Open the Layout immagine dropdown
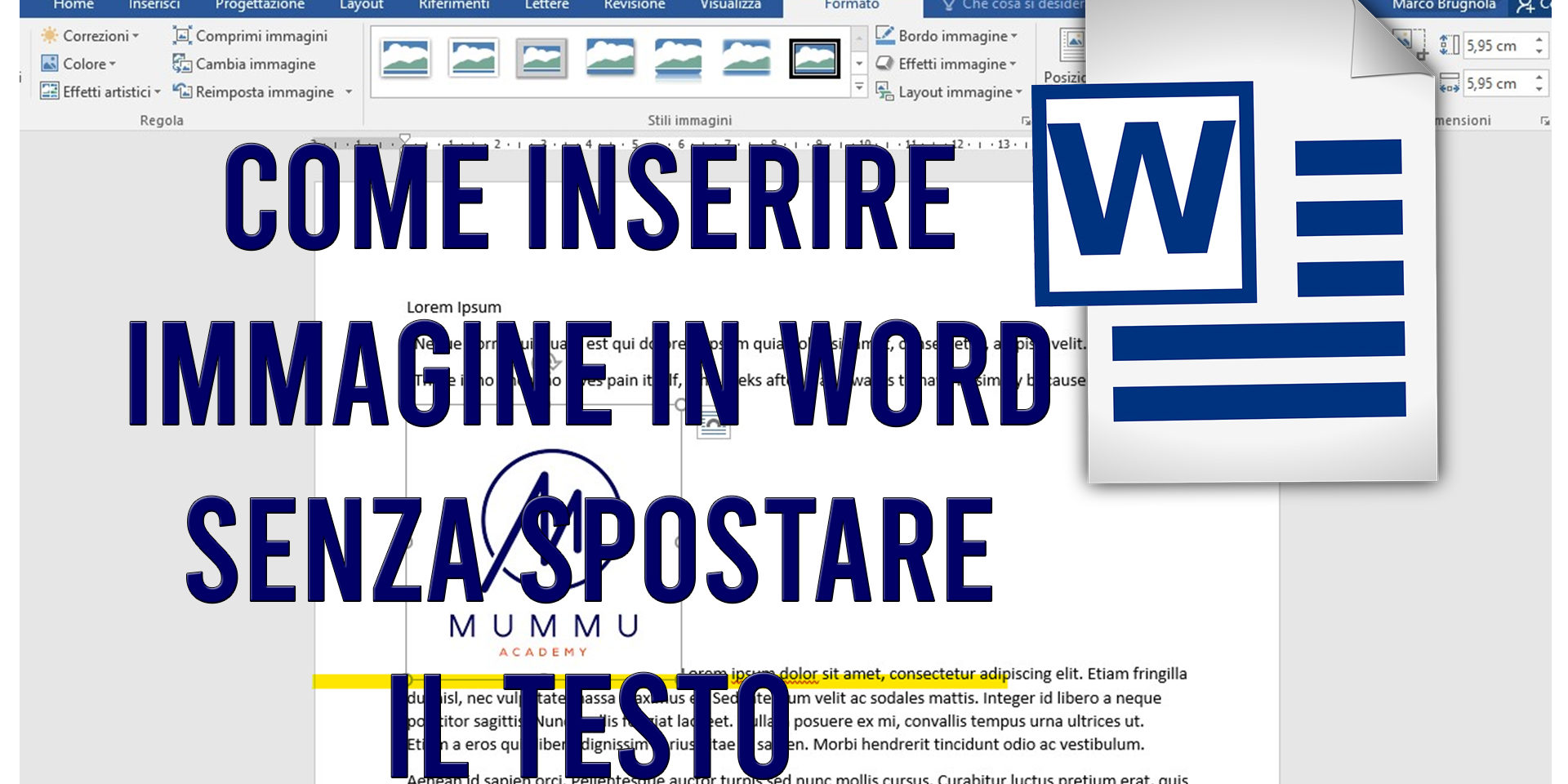1568x784 pixels. pos(949,91)
